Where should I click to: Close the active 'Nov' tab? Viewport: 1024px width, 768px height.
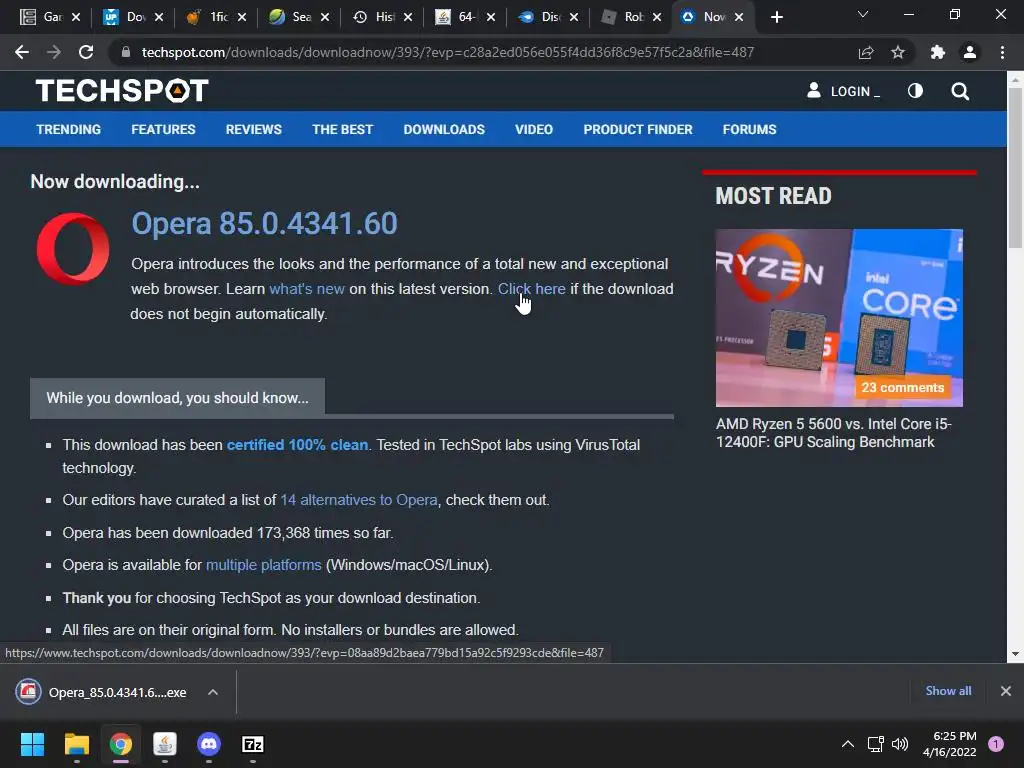pos(739,17)
